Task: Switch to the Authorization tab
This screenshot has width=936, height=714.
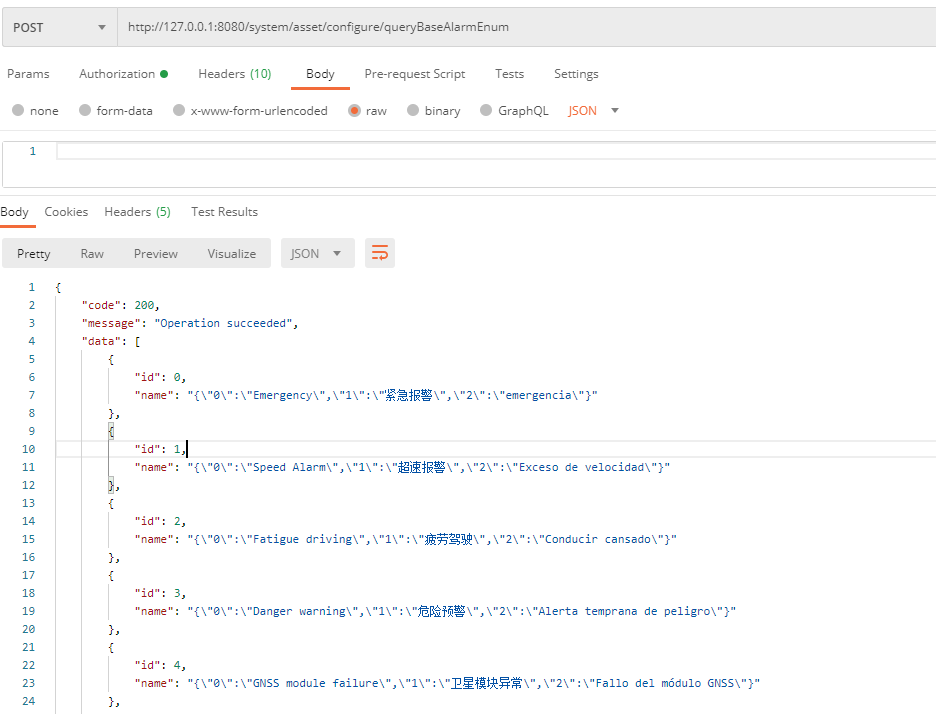Action: 122,74
